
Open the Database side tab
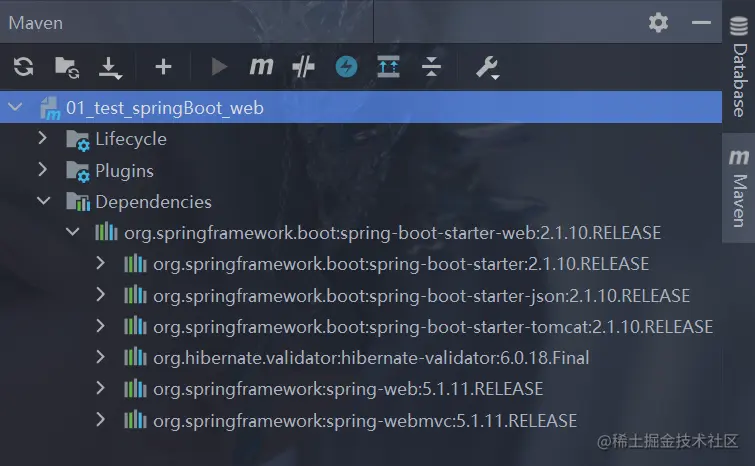point(739,66)
